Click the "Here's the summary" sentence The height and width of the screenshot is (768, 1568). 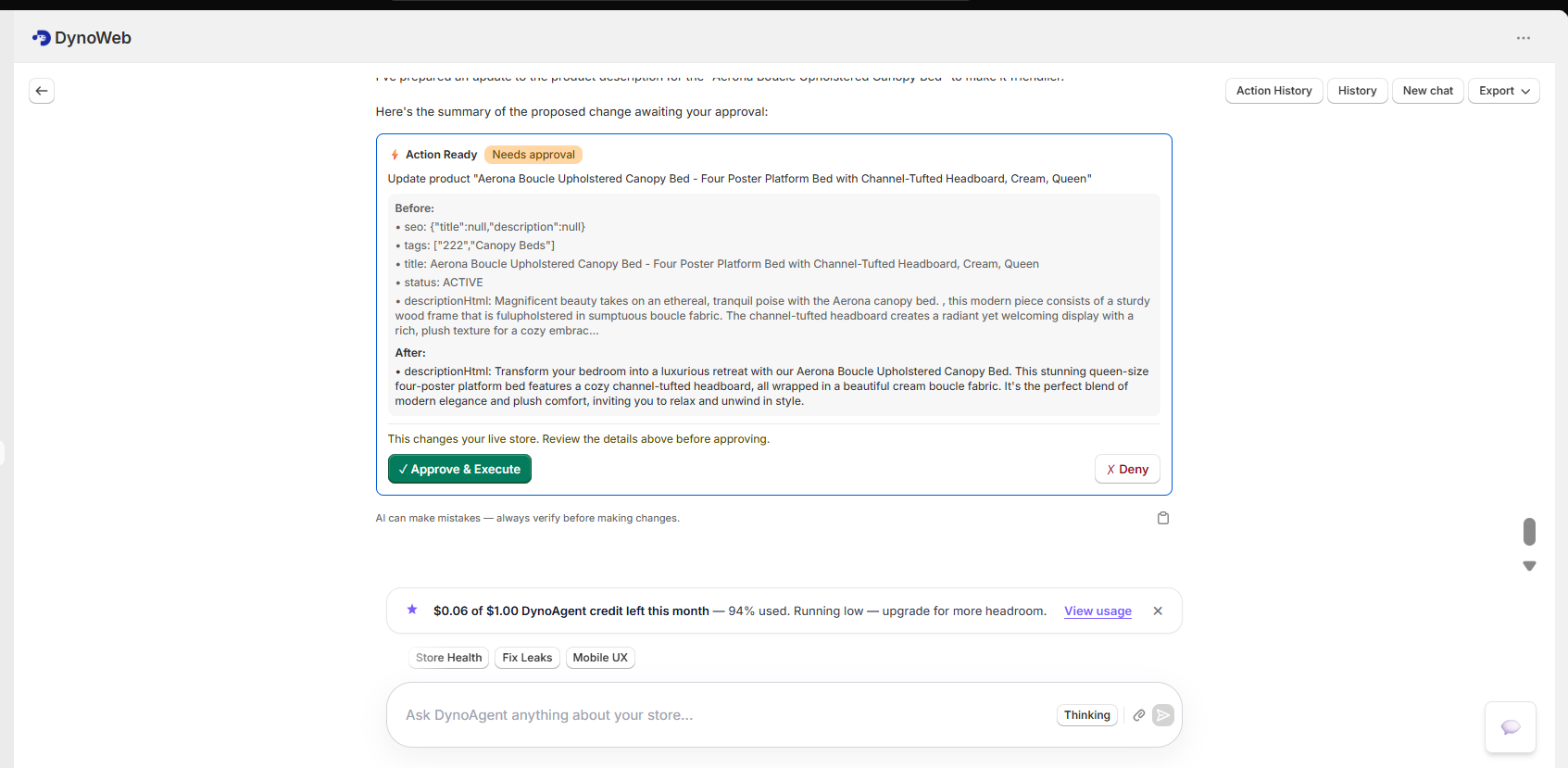(571, 112)
